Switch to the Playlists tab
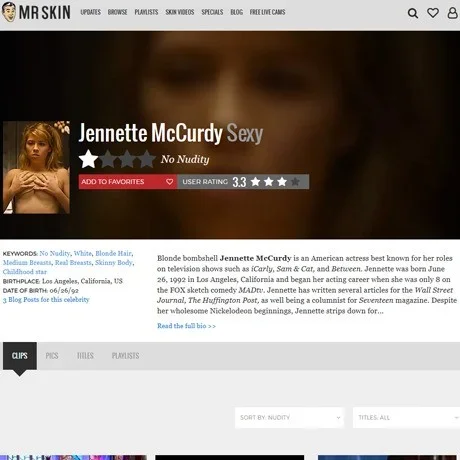This screenshot has width=460, height=460. tap(125, 356)
